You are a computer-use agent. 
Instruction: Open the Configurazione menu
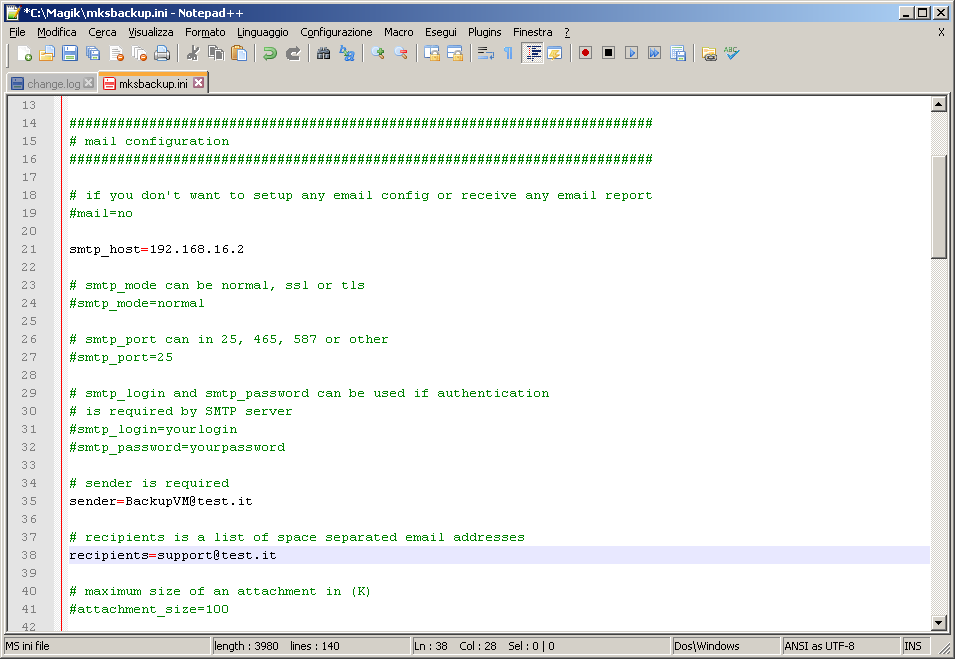coord(336,32)
